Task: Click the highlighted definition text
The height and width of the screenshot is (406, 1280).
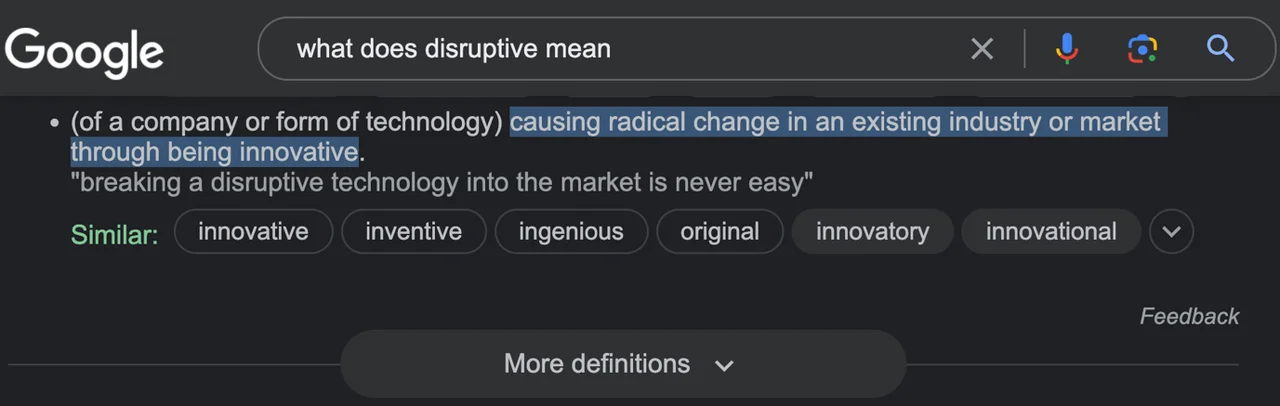Action: click(x=834, y=123)
